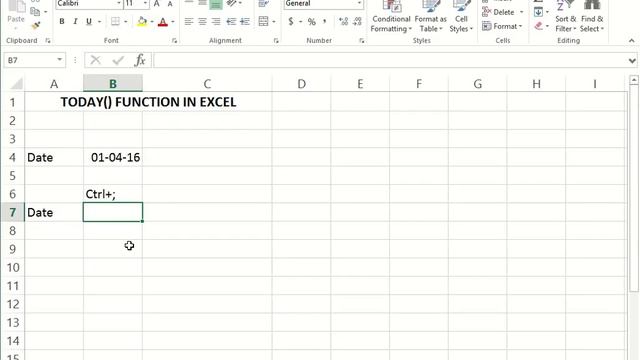Open the font color dropdown arrow
The width and height of the screenshot is (640, 360).
173,22
